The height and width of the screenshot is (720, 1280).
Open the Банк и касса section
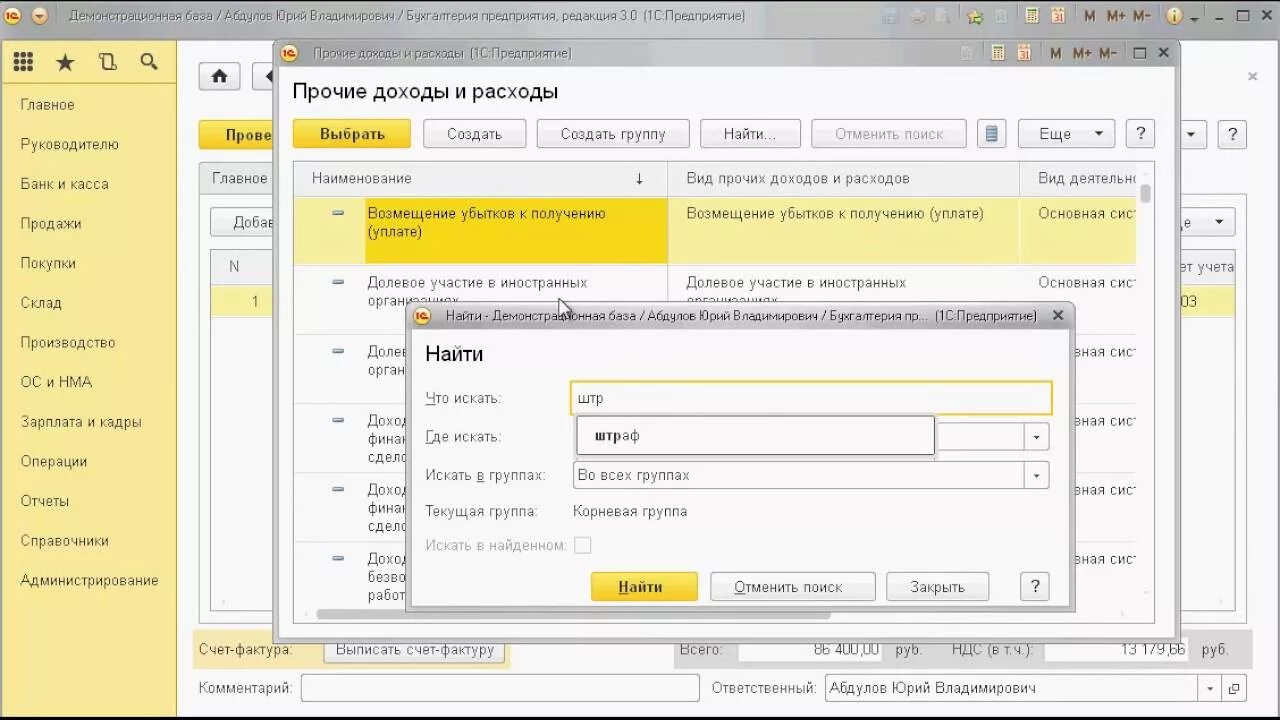[64, 184]
